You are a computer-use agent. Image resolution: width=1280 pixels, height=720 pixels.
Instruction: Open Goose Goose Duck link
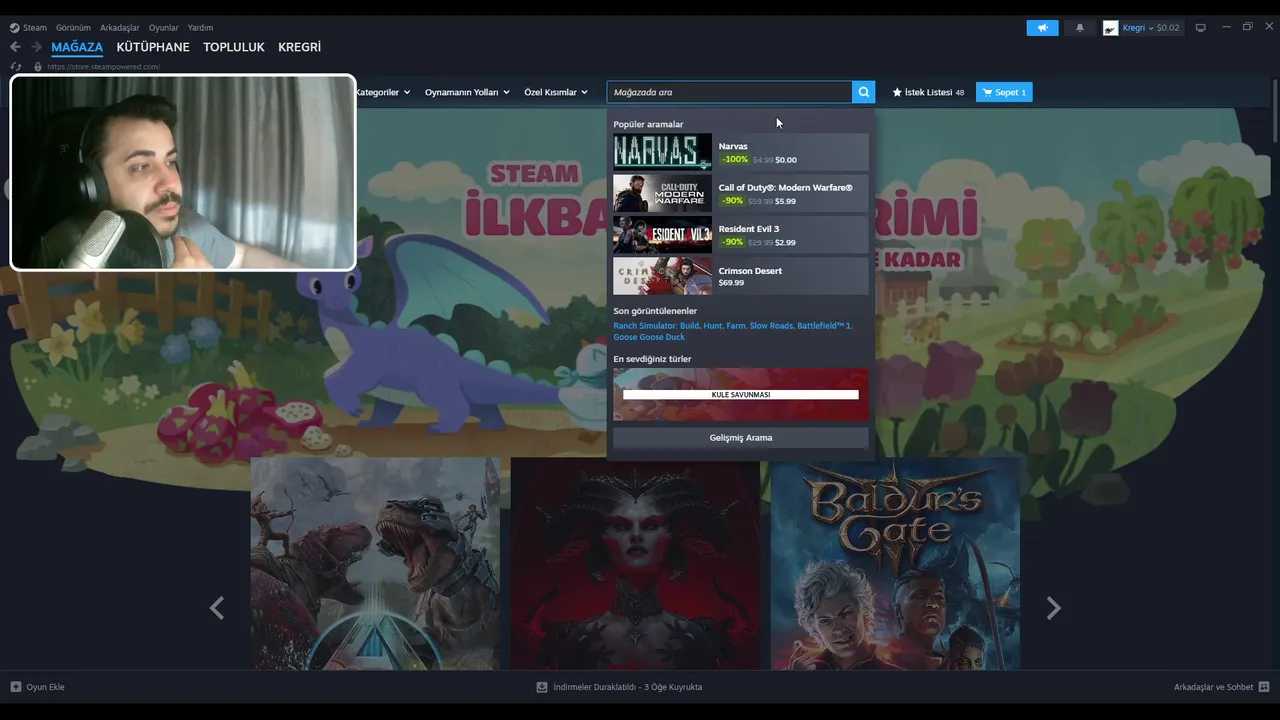pos(649,337)
